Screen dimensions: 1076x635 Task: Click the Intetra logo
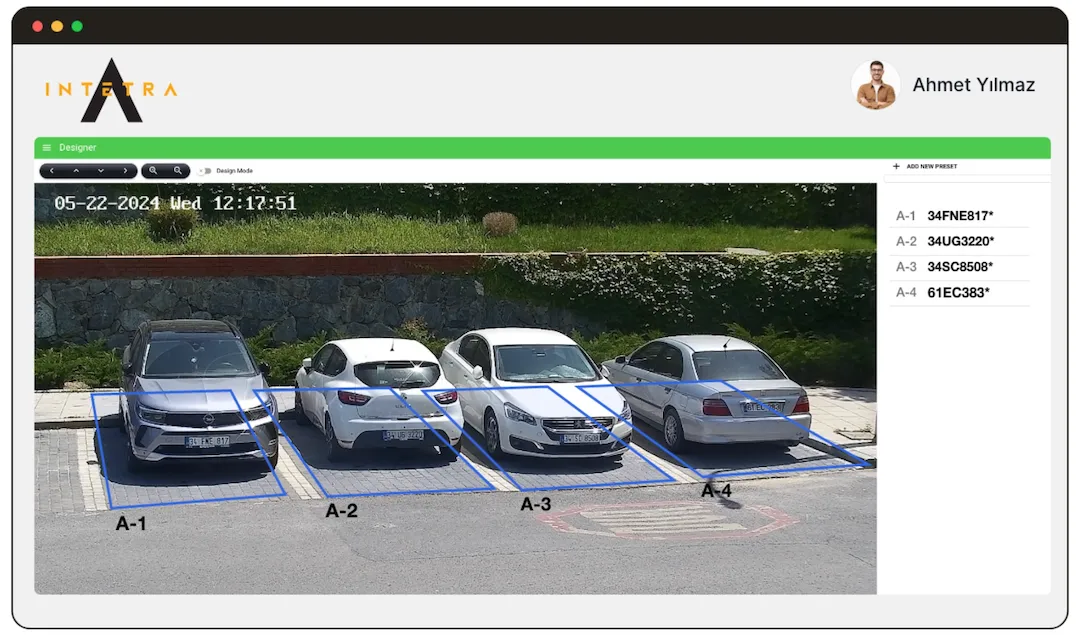(111, 90)
